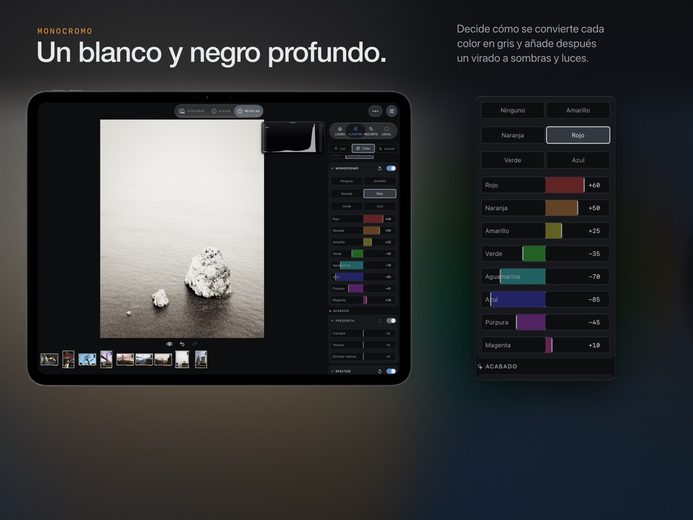693x520 pixels.
Task: Choose the Naranja filter in the enlarged panel
Action: pyautogui.click(x=513, y=135)
